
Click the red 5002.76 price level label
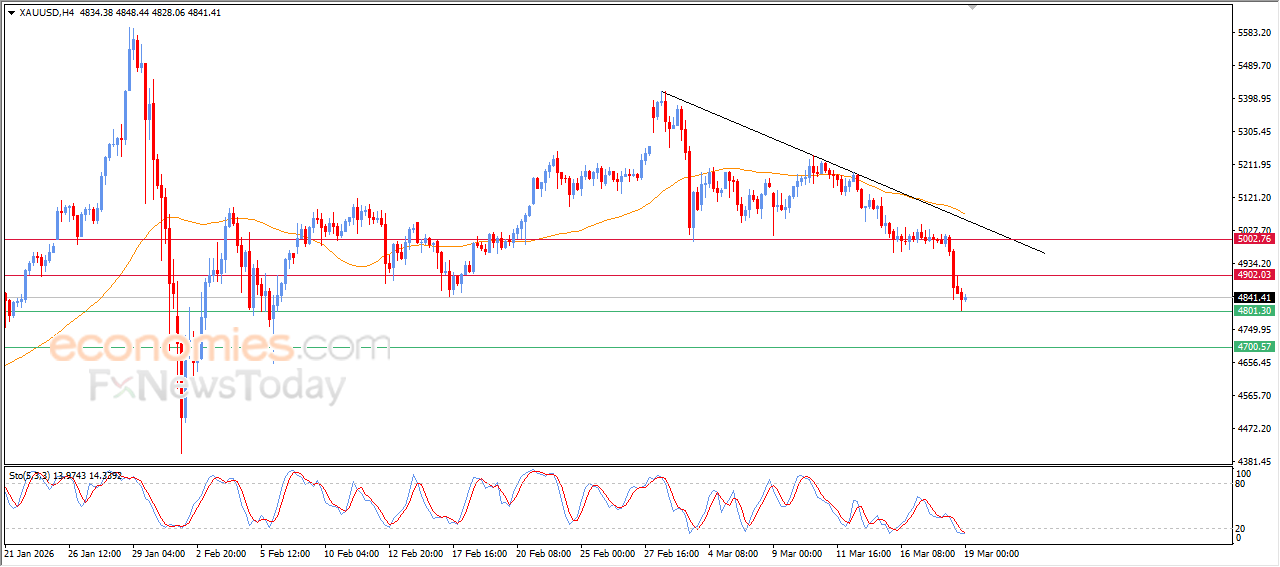(x=1254, y=239)
